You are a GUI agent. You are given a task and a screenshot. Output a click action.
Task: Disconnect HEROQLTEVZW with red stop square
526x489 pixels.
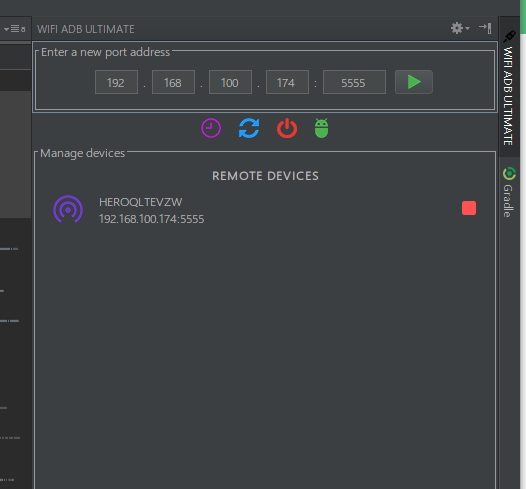pos(469,208)
